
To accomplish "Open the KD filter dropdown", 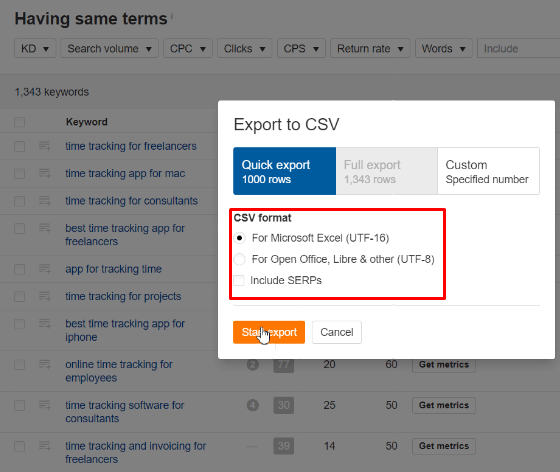I will point(35,48).
